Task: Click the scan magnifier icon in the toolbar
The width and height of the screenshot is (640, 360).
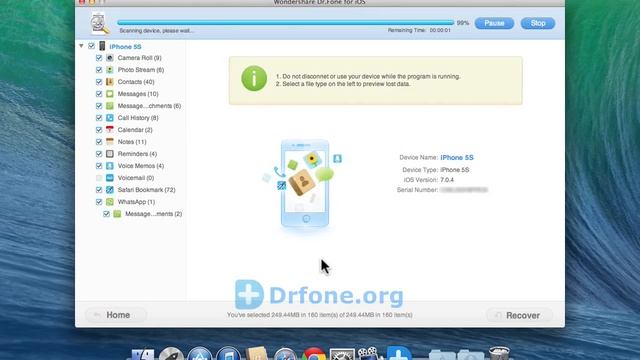Action: click(x=99, y=23)
